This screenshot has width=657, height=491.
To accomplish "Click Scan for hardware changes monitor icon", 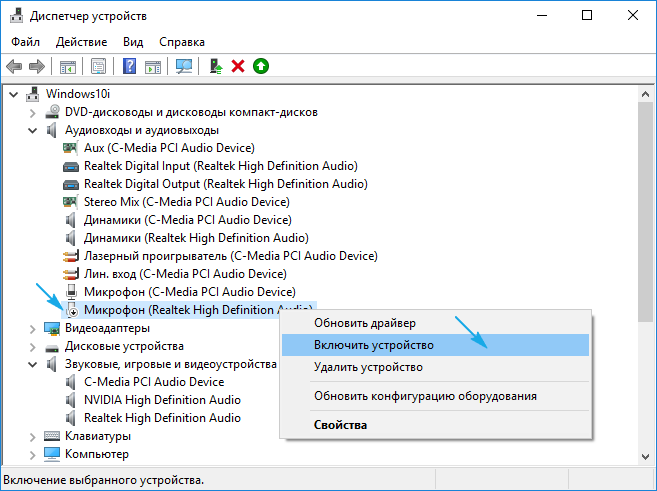I will [x=183, y=66].
